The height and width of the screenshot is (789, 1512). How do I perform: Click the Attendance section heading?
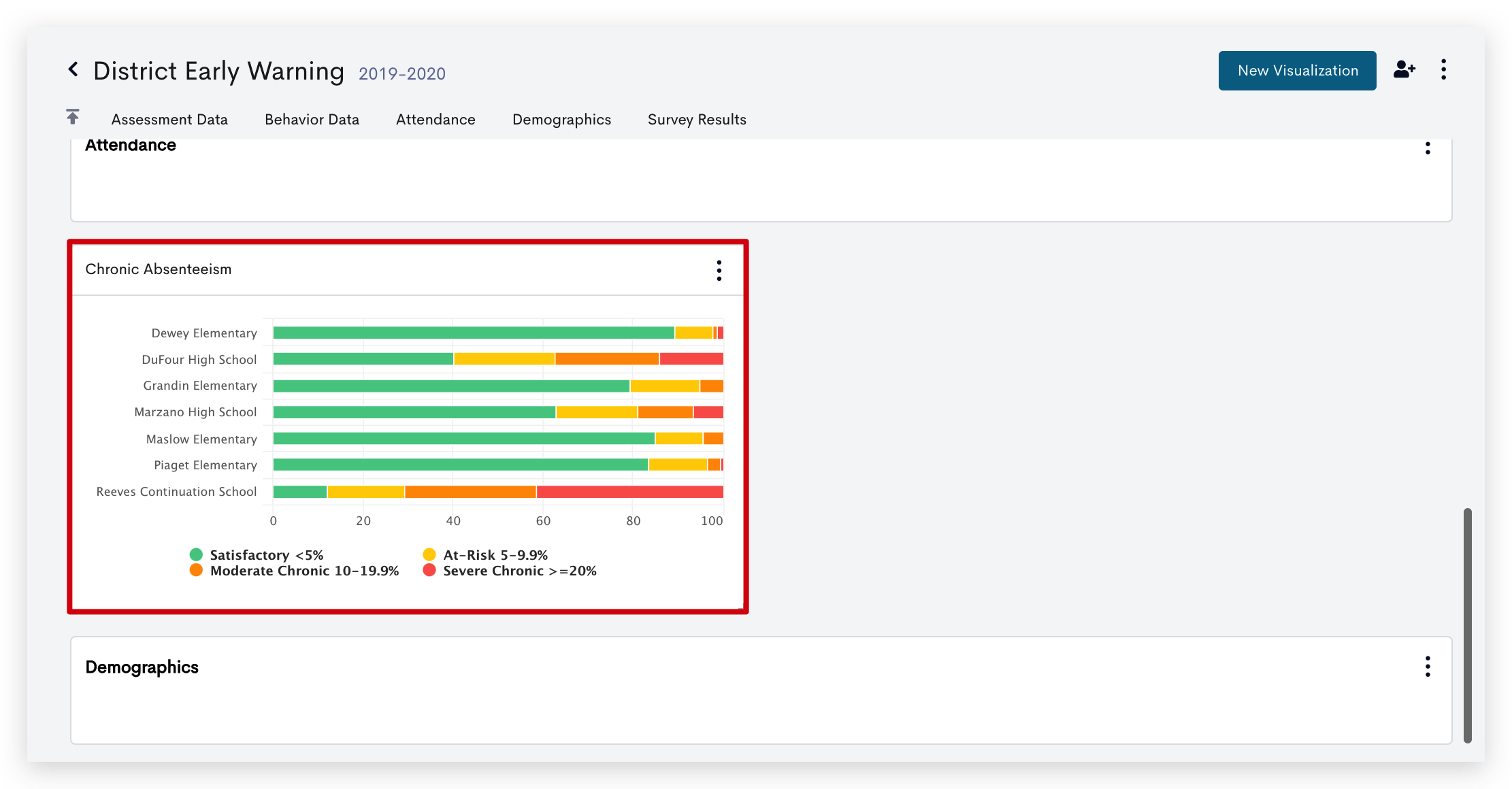click(x=131, y=146)
